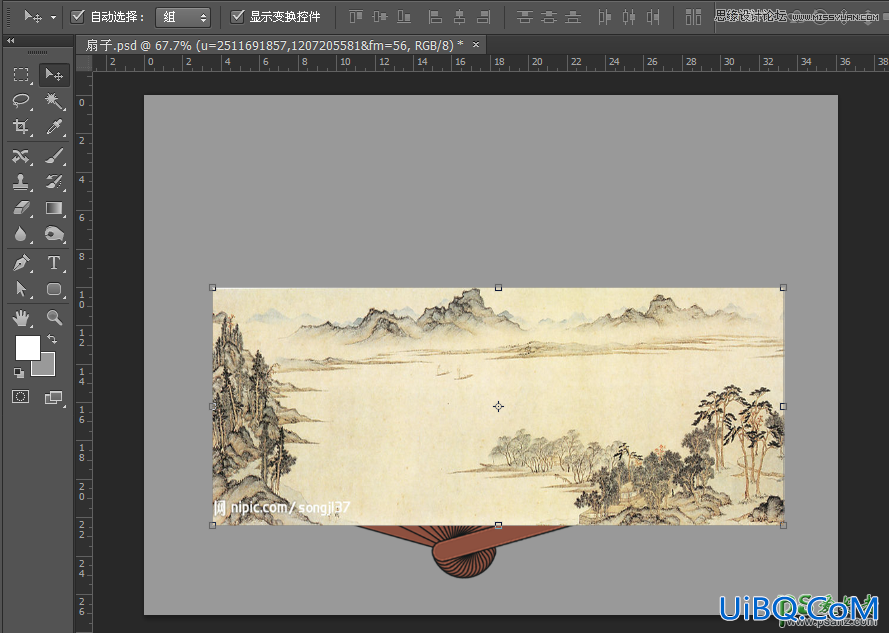Screen dimensions: 889x633
Task: Select the Eyedropper tool
Action: coord(54,126)
